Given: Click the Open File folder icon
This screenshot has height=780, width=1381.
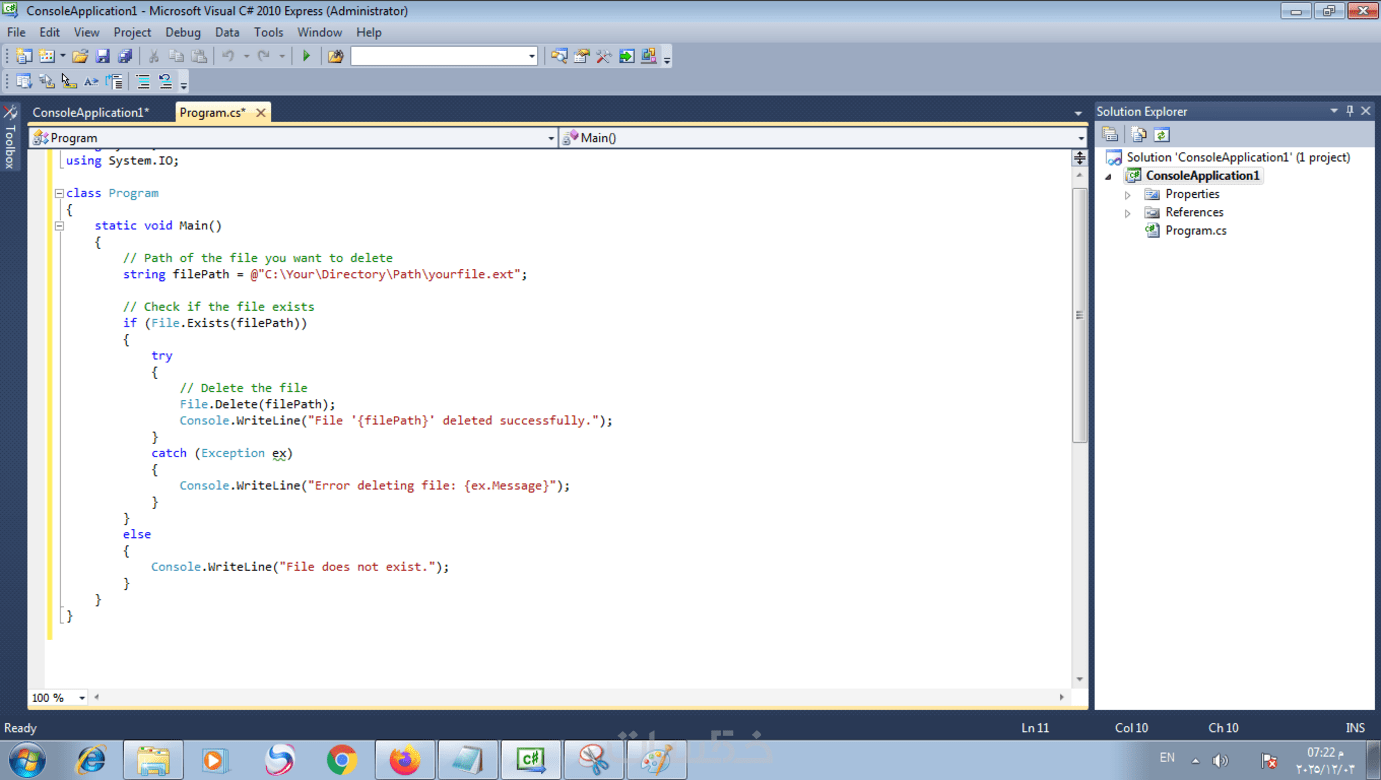Looking at the screenshot, I should pyautogui.click(x=80, y=56).
